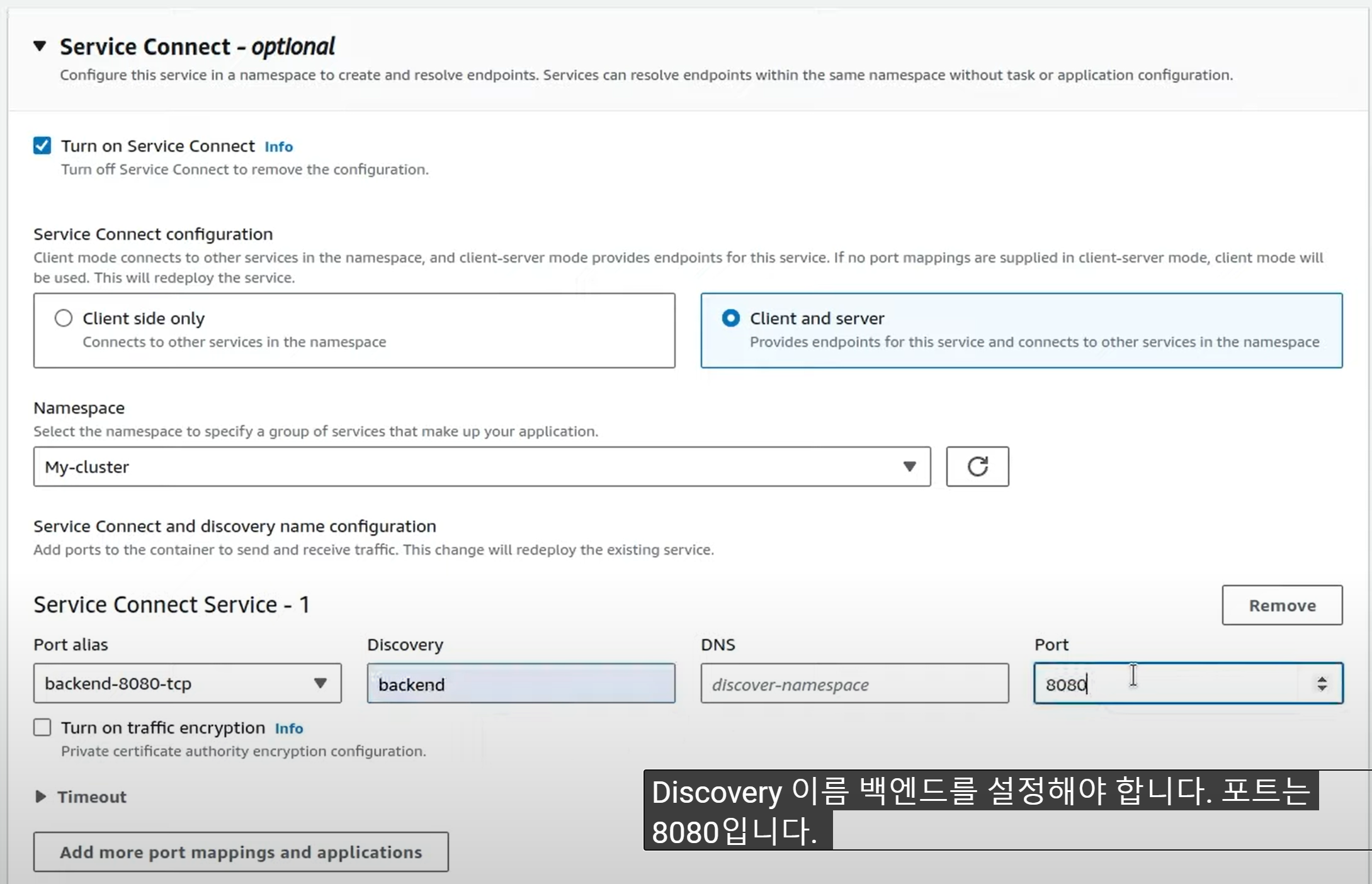Image resolution: width=1372 pixels, height=884 pixels.
Task: Click the refresh namespace icon button
Action: pos(977,467)
